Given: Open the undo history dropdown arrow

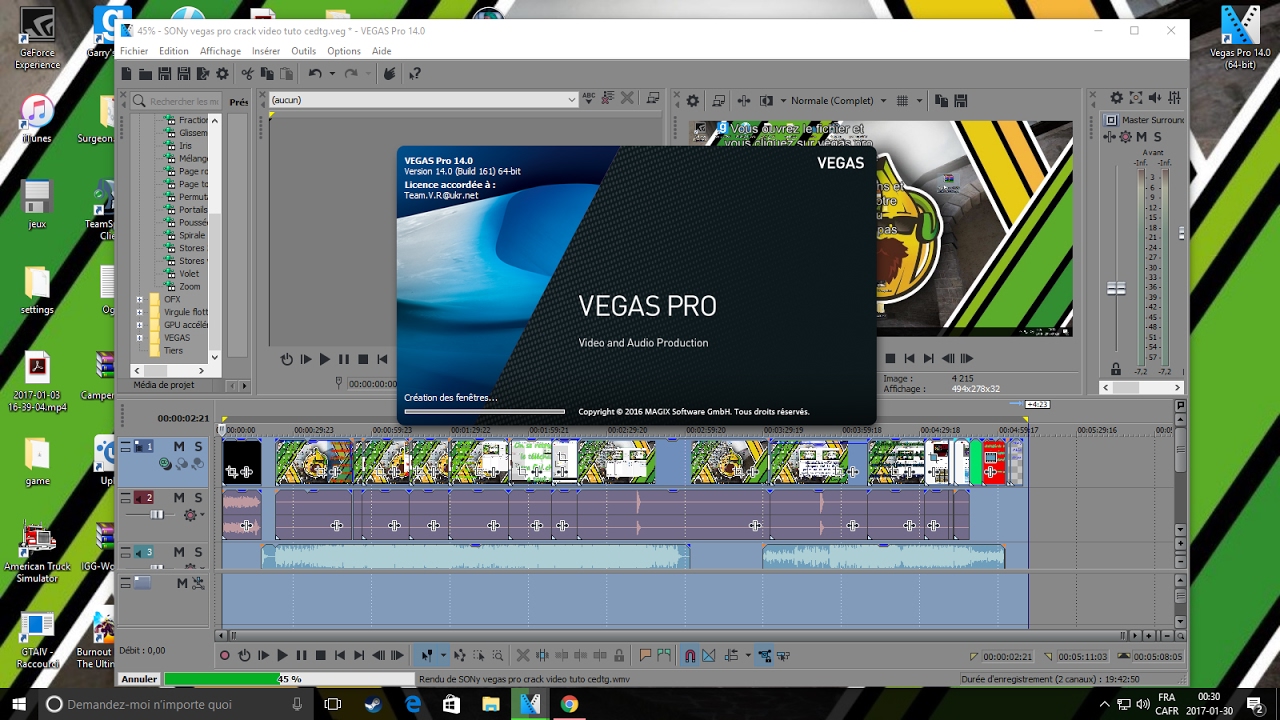Looking at the screenshot, I should click(x=332, y=74).
